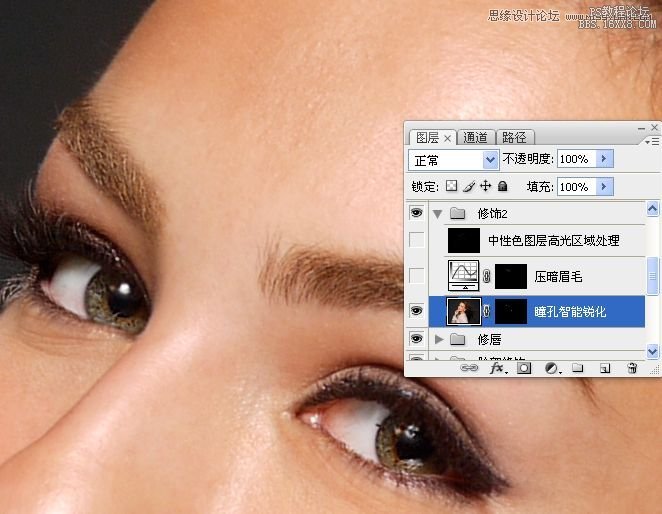Switch to the 路径 tab
This screenshot has height=514, width=662.
click(x=514, y=137)
